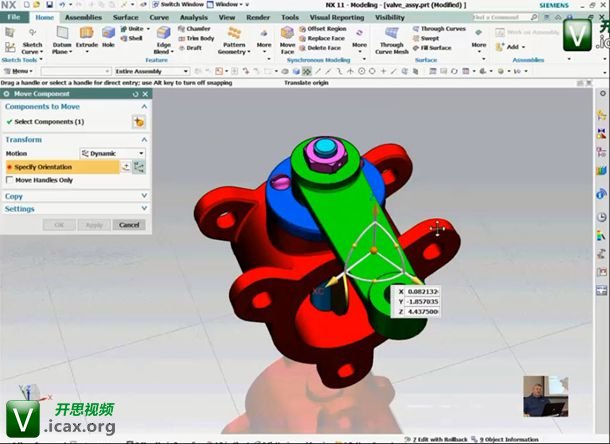Open the Menu dropdown
This screenshot has width=610, height=444.
(18, 71)
